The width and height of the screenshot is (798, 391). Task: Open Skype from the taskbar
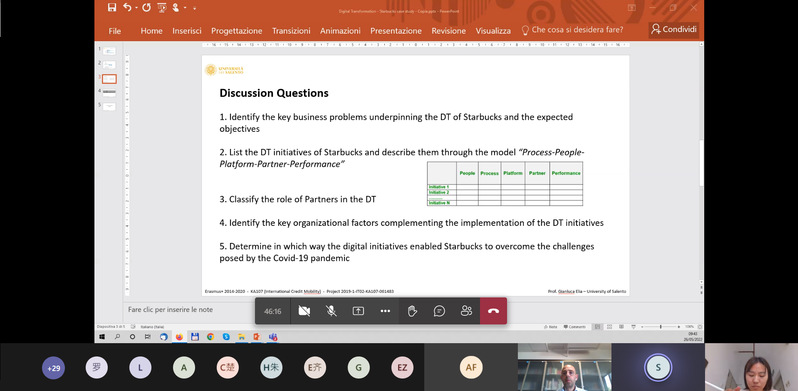226,337
